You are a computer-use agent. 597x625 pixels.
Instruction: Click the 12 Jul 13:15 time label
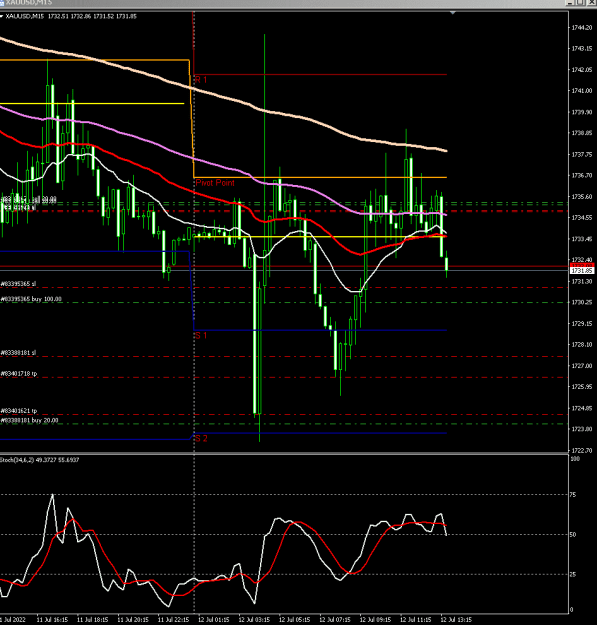[456, 620]
